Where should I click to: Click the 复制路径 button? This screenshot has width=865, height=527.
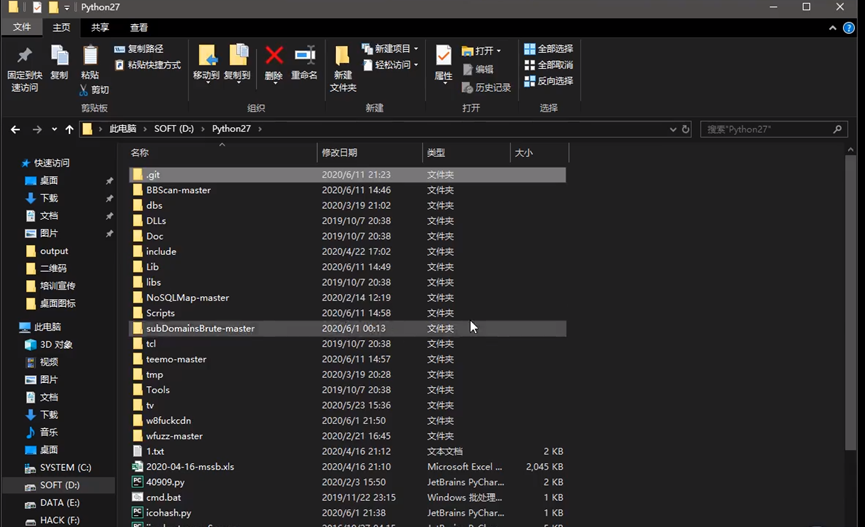click(x=139, y=48)
